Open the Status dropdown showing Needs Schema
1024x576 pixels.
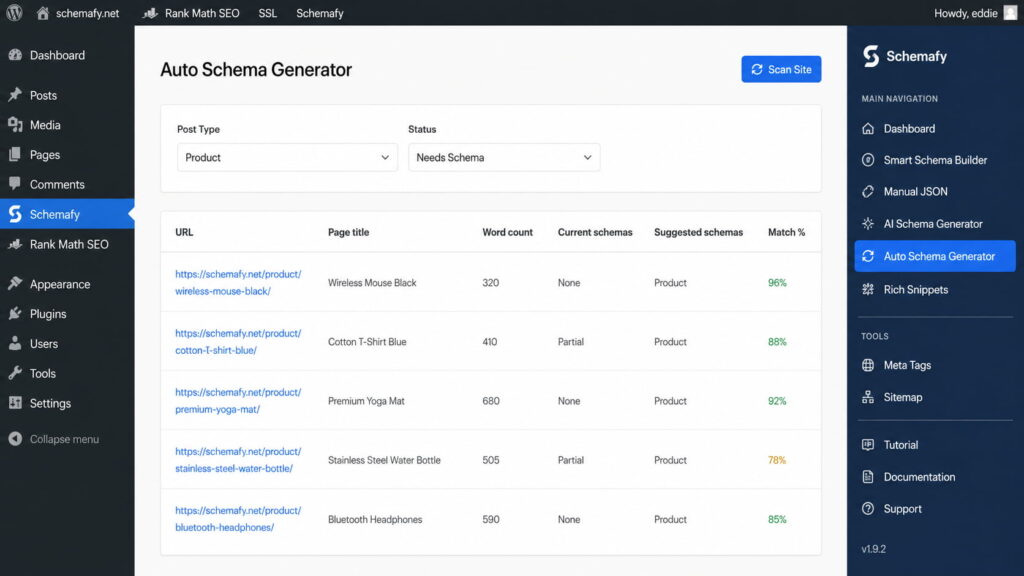pyautogui.click(x=504, y=157)
